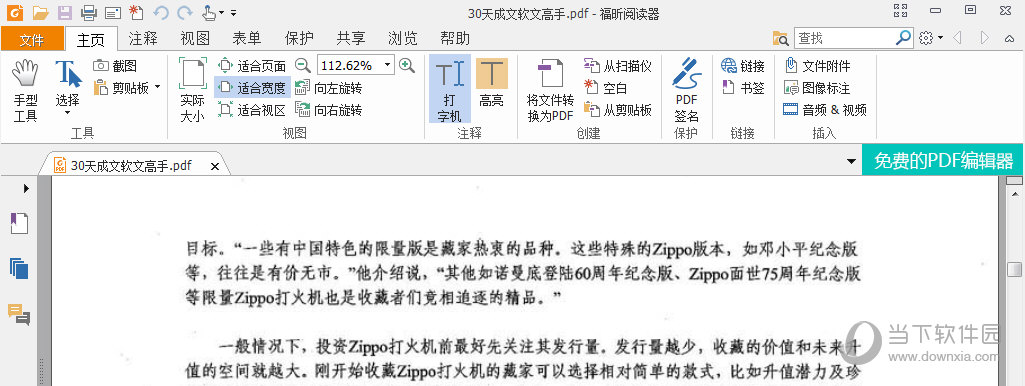
Task: Click the 查找 search input field
Action: click(845, 38)
